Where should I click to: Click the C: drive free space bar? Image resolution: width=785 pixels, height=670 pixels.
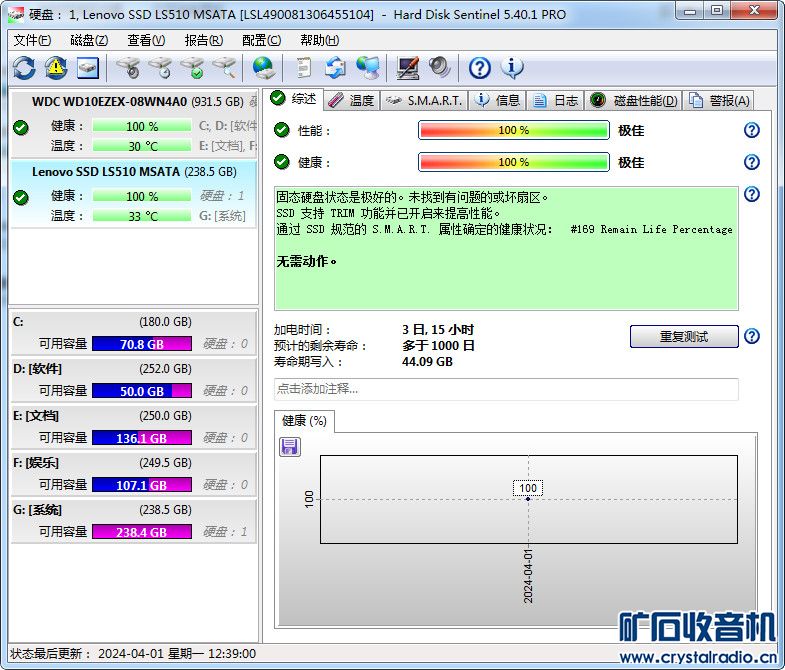pos(141,344)
